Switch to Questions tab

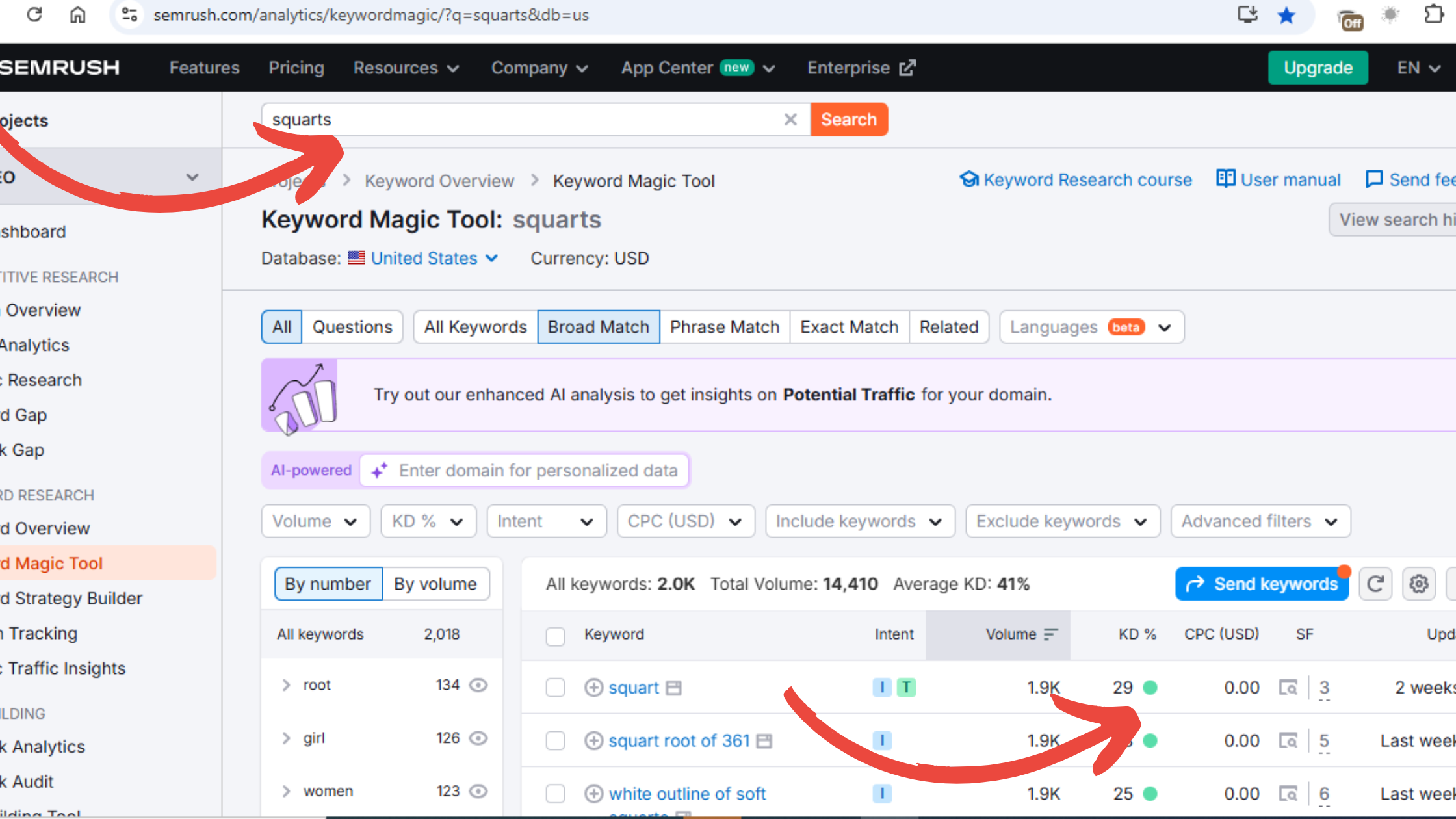coord(352,327)
